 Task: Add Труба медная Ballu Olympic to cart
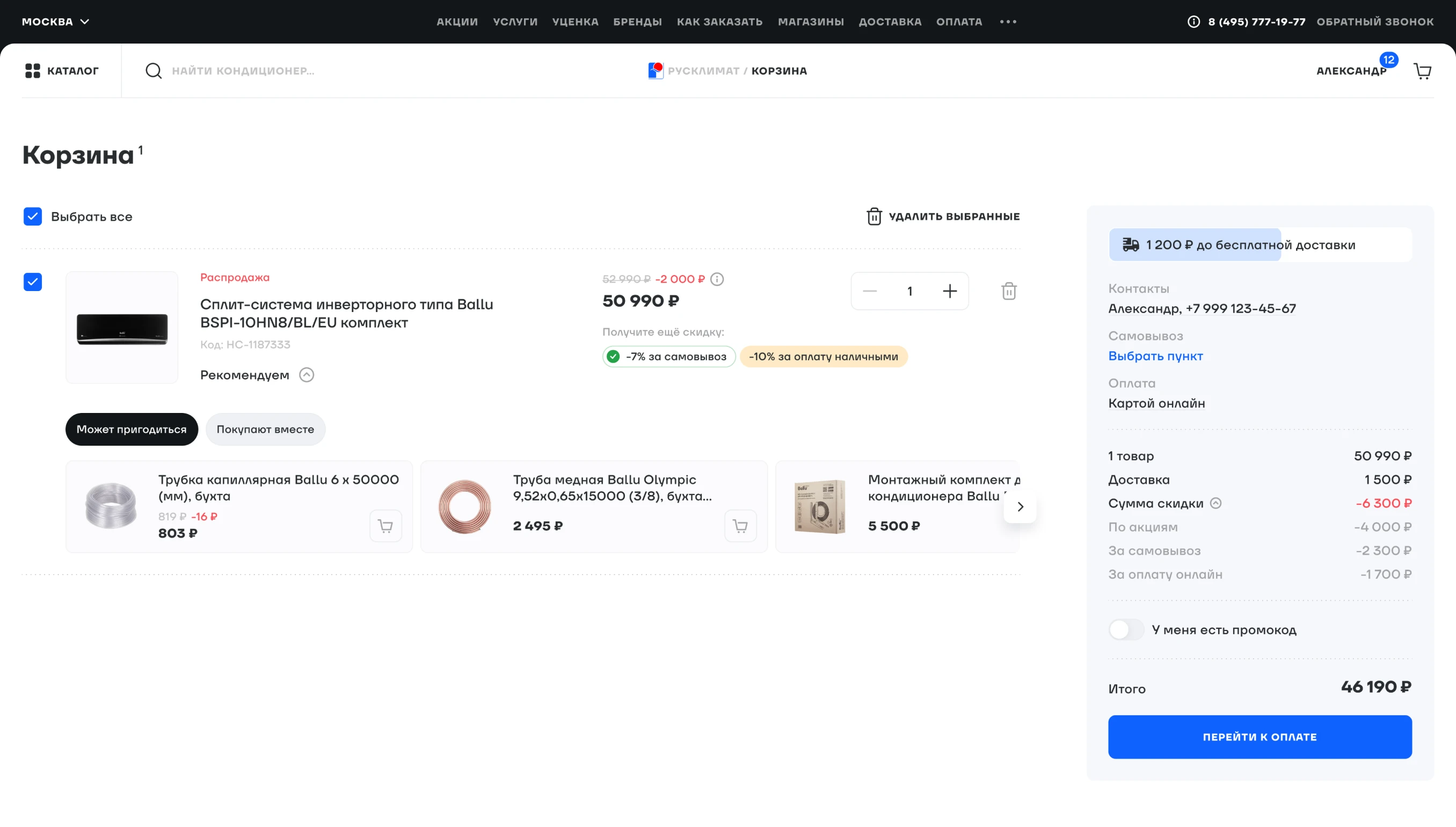coord(740,526)
